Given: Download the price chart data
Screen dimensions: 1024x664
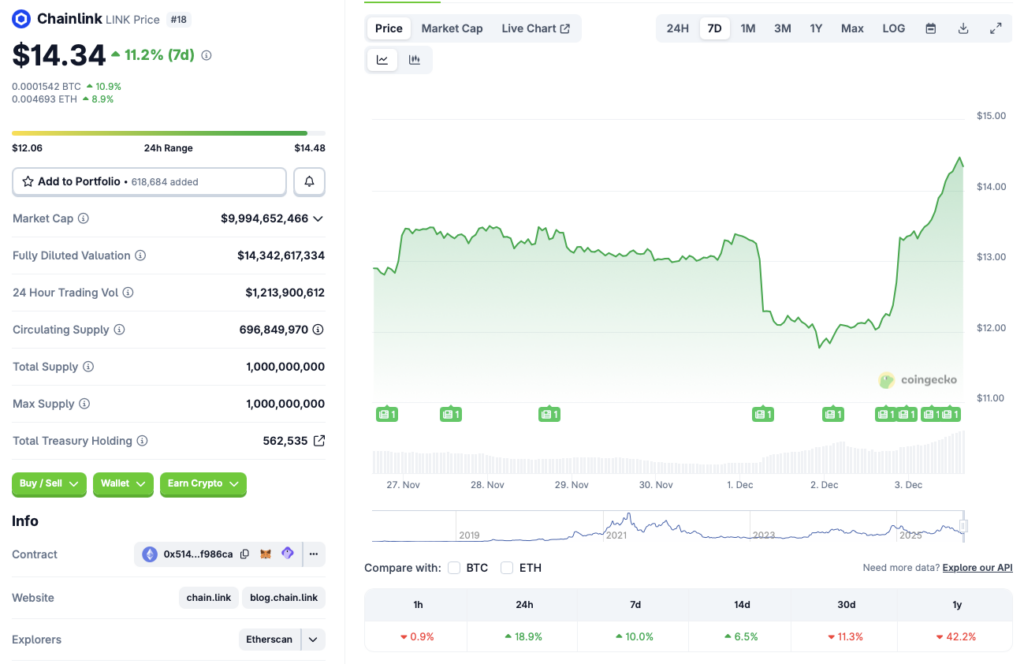Looking at the screenshot, I should (963, 28).
